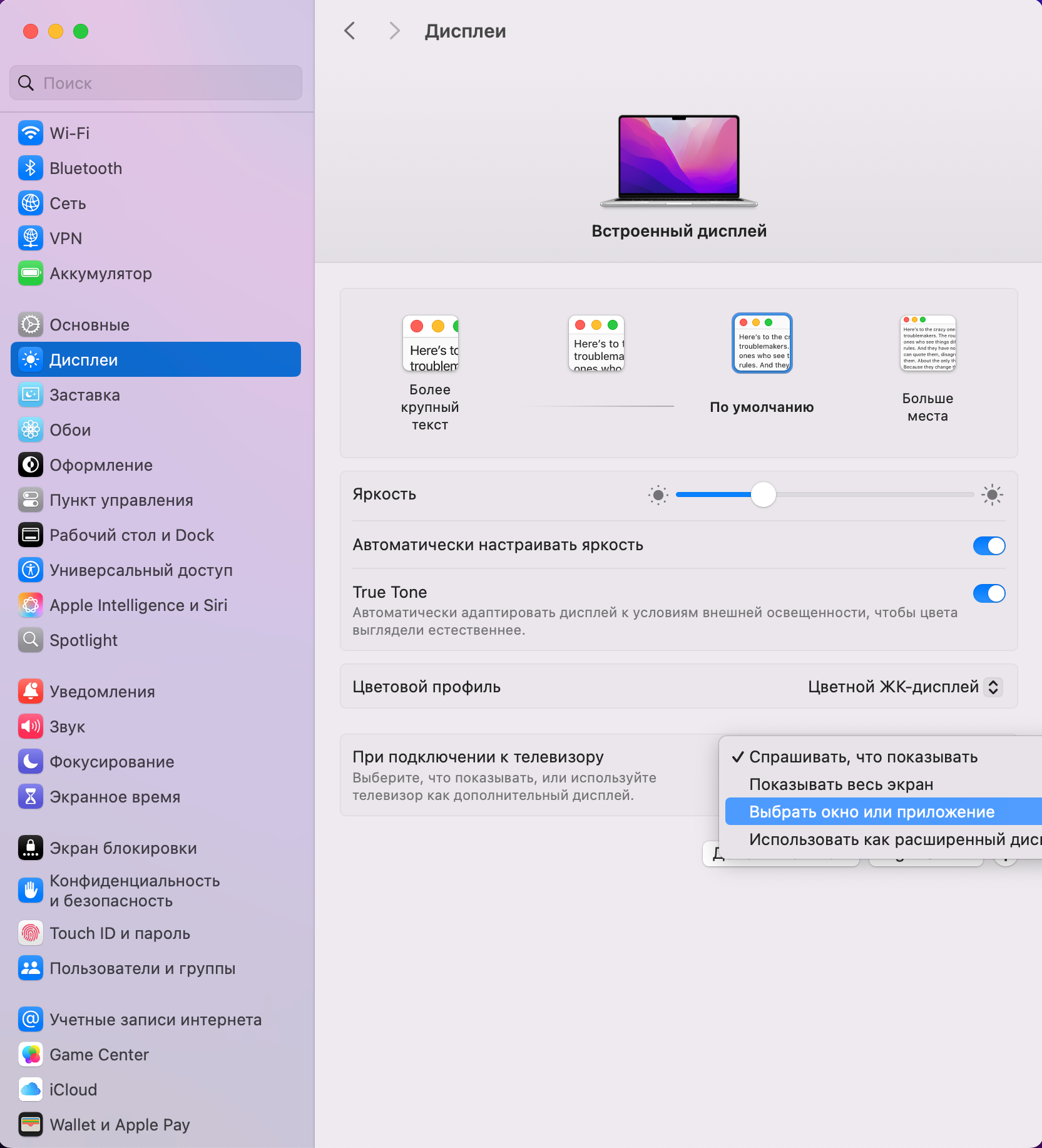Open Обои wallpaper settings icon

click(30, 430)
